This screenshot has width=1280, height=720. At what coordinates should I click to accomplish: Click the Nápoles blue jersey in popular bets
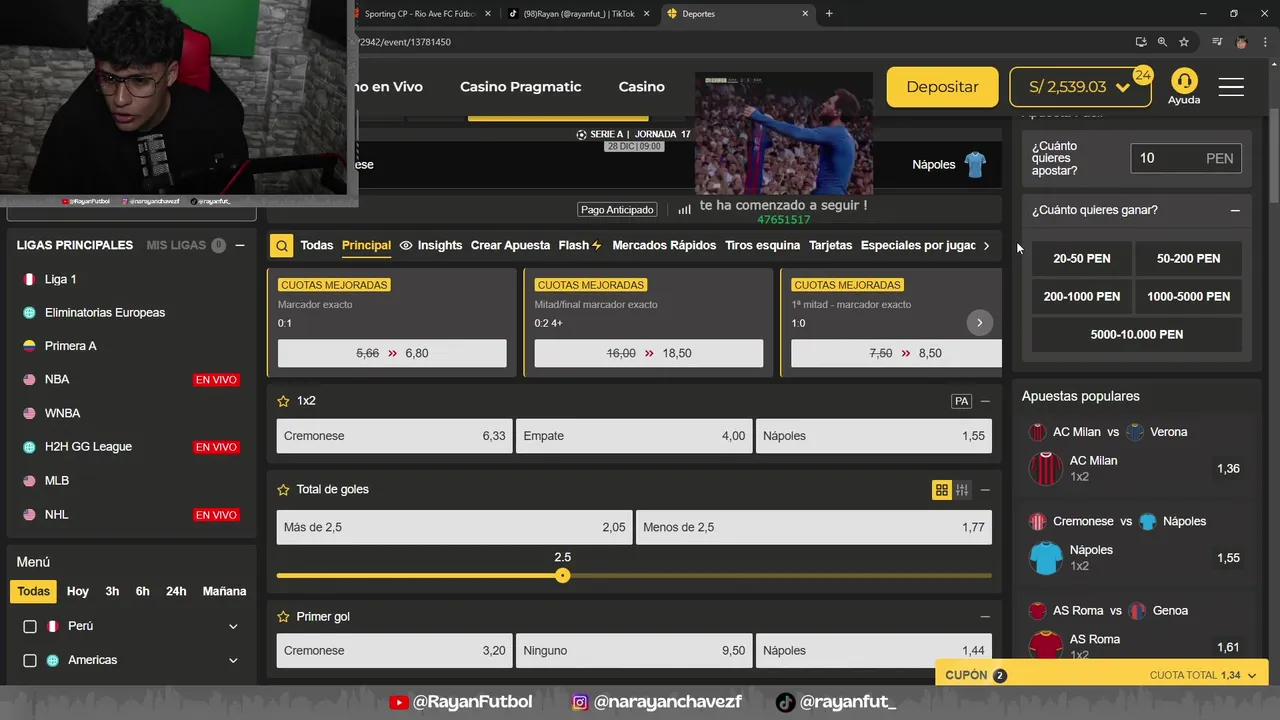1046,558
